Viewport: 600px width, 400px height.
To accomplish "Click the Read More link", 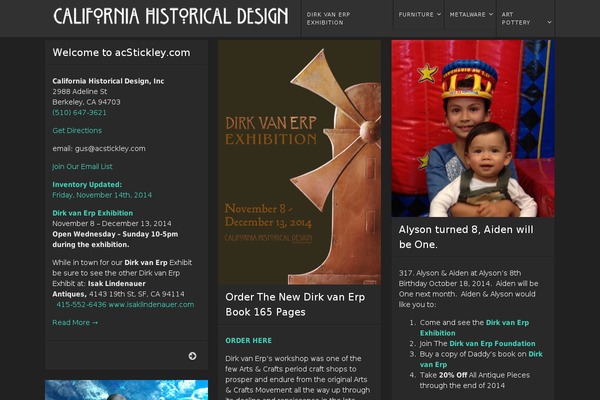I will point(75,323).
